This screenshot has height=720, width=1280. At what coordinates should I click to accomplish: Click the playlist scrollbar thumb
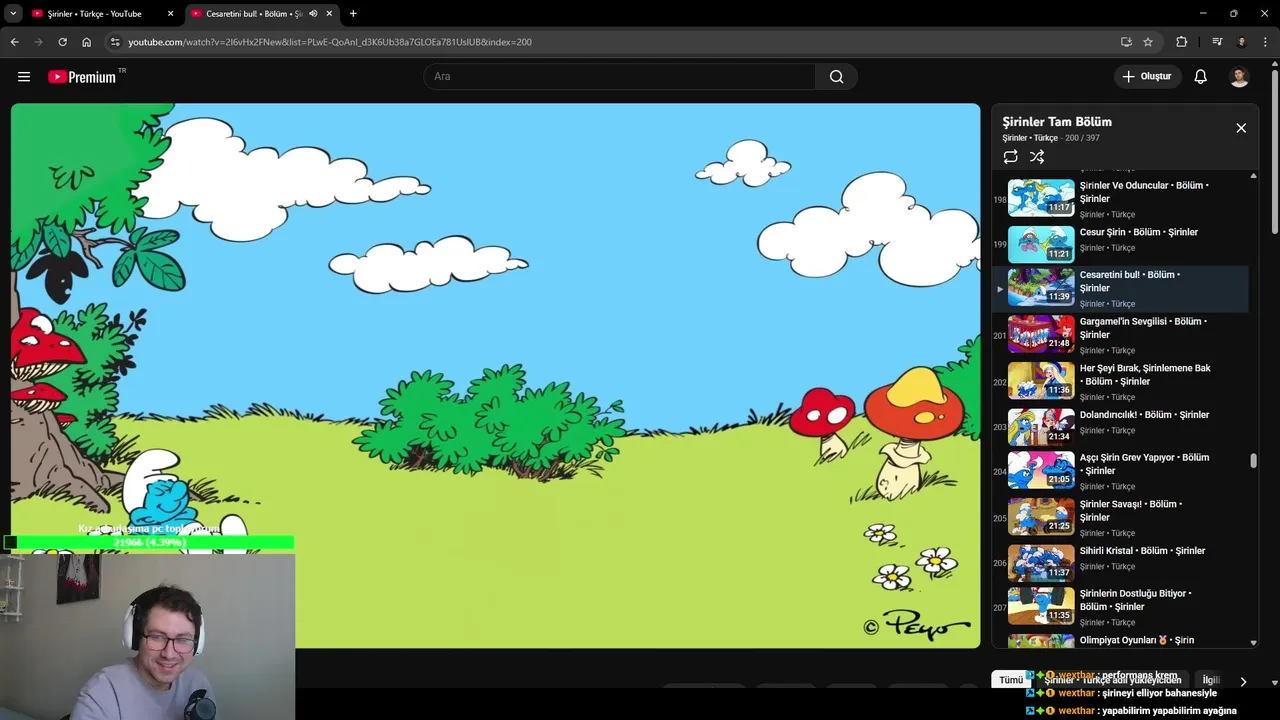pyautogui.click(x=1253, y=460)
